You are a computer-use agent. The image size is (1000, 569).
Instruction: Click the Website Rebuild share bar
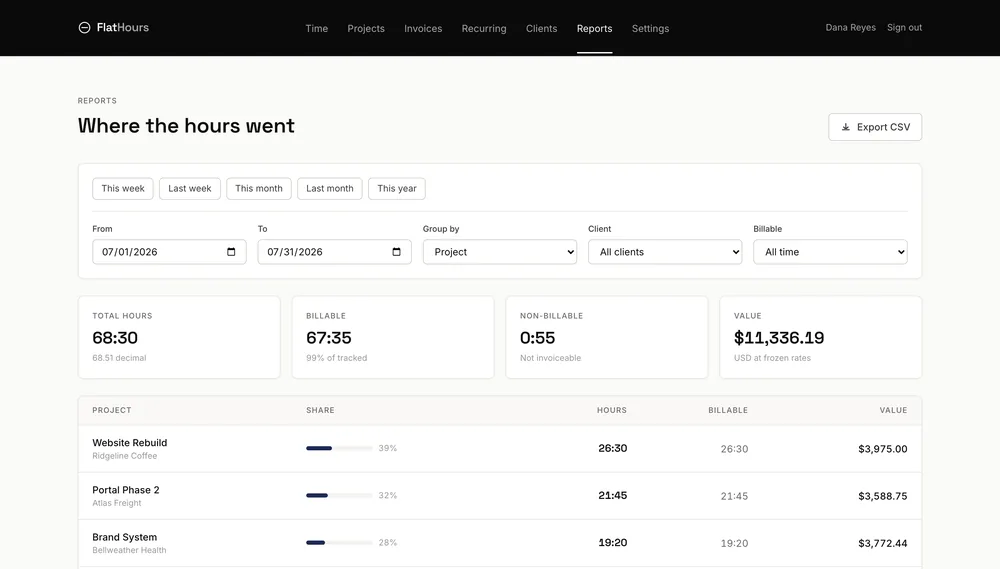[x=339, y=448]
